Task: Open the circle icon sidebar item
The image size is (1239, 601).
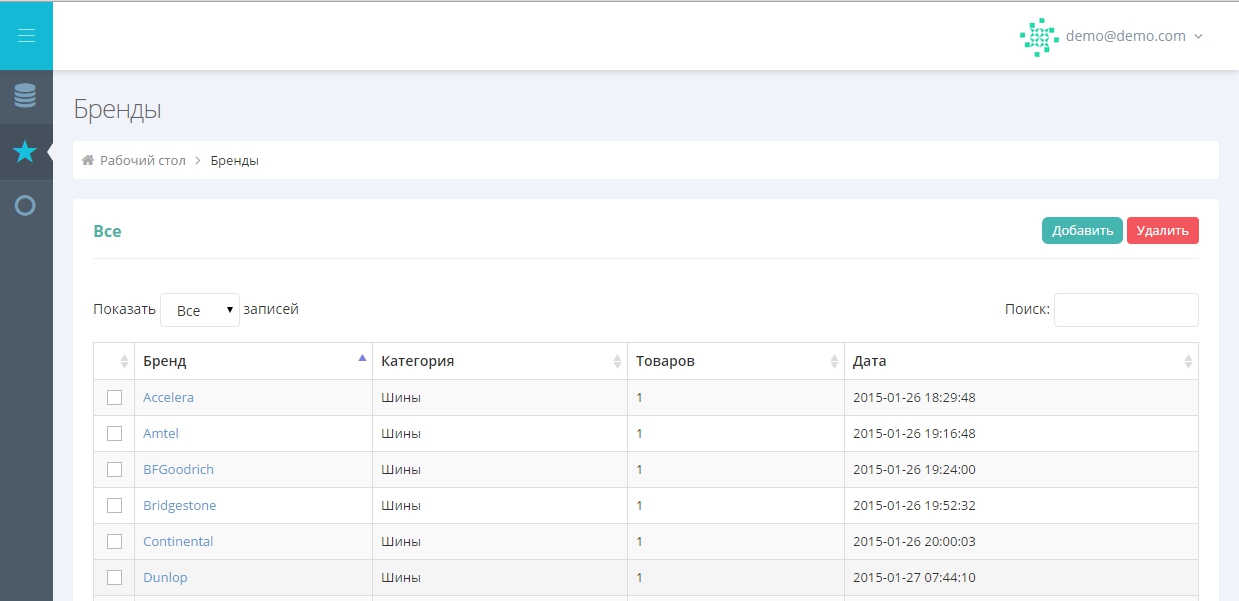Action: point(26,206)
